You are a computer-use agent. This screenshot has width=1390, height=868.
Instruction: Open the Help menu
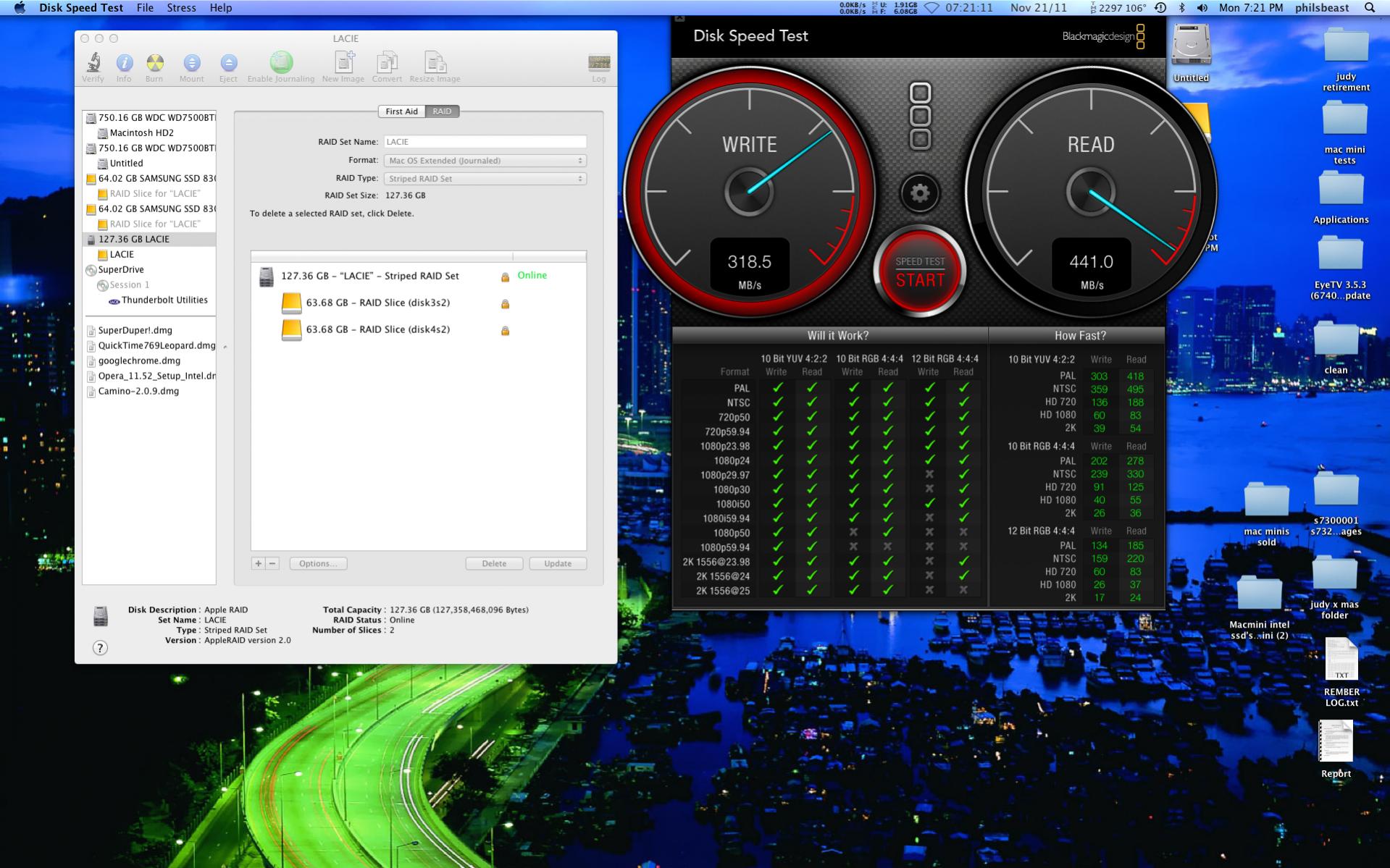[x=221, y=8]
